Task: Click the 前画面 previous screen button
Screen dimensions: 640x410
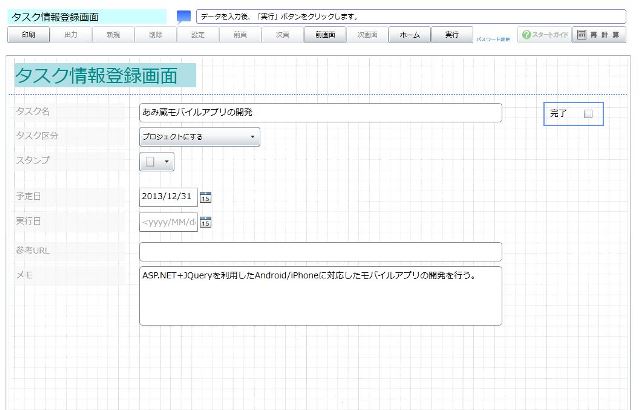Action: coord(324,35)
